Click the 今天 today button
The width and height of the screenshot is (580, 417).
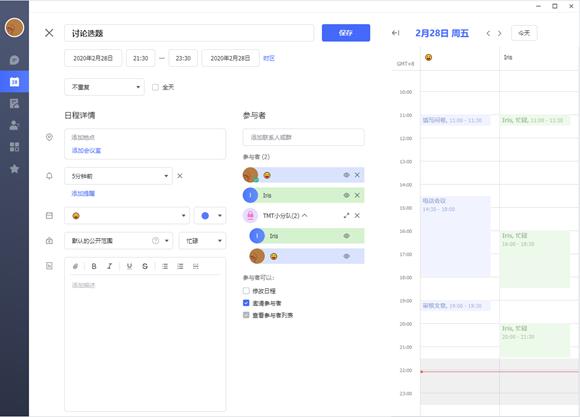point(524,33)
